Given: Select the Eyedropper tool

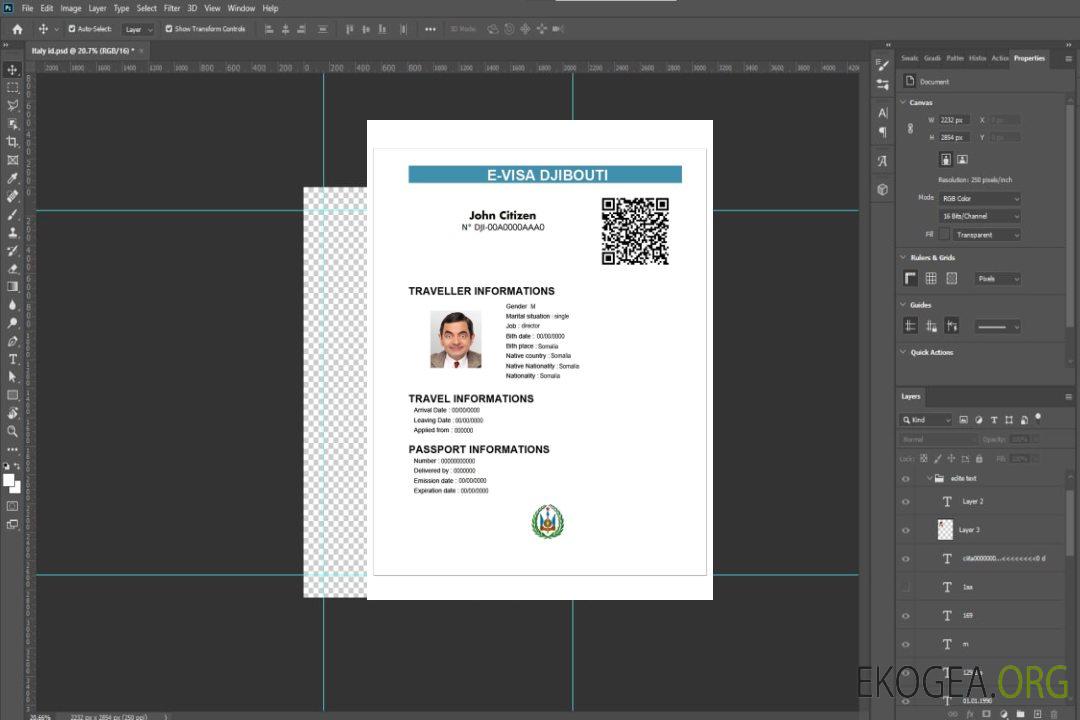Looking at the screenshot, I should pyautogui.click(x=12, y=178).
